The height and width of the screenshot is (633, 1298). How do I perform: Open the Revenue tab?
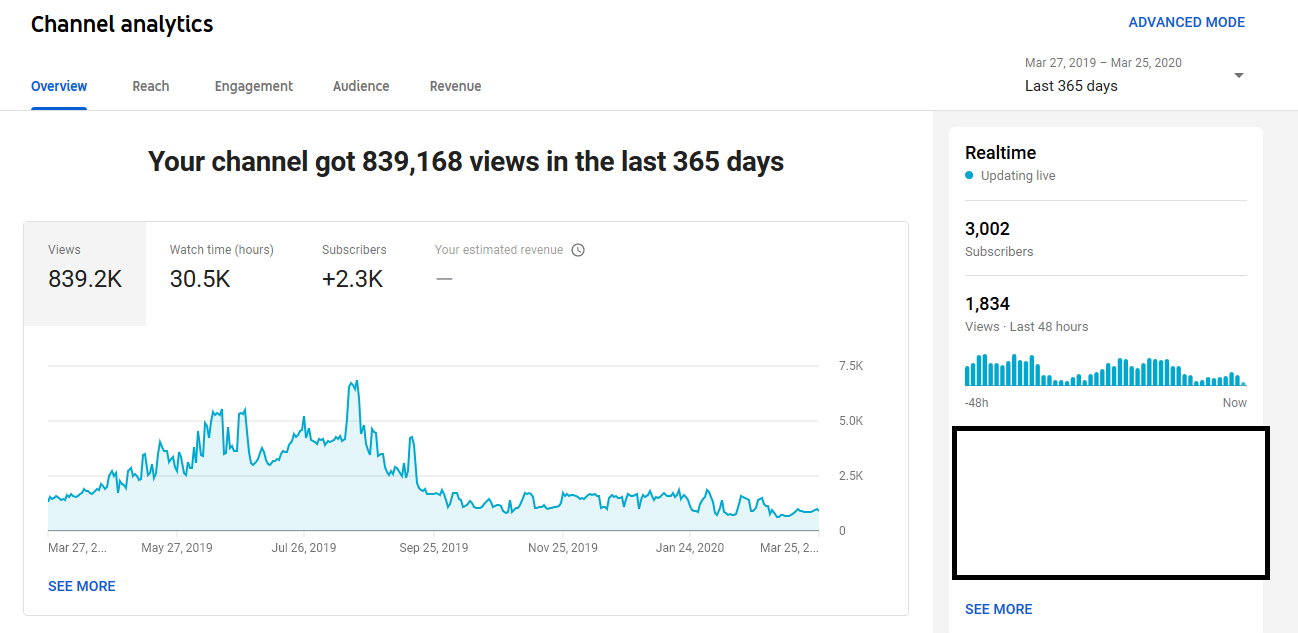point(455,86)
